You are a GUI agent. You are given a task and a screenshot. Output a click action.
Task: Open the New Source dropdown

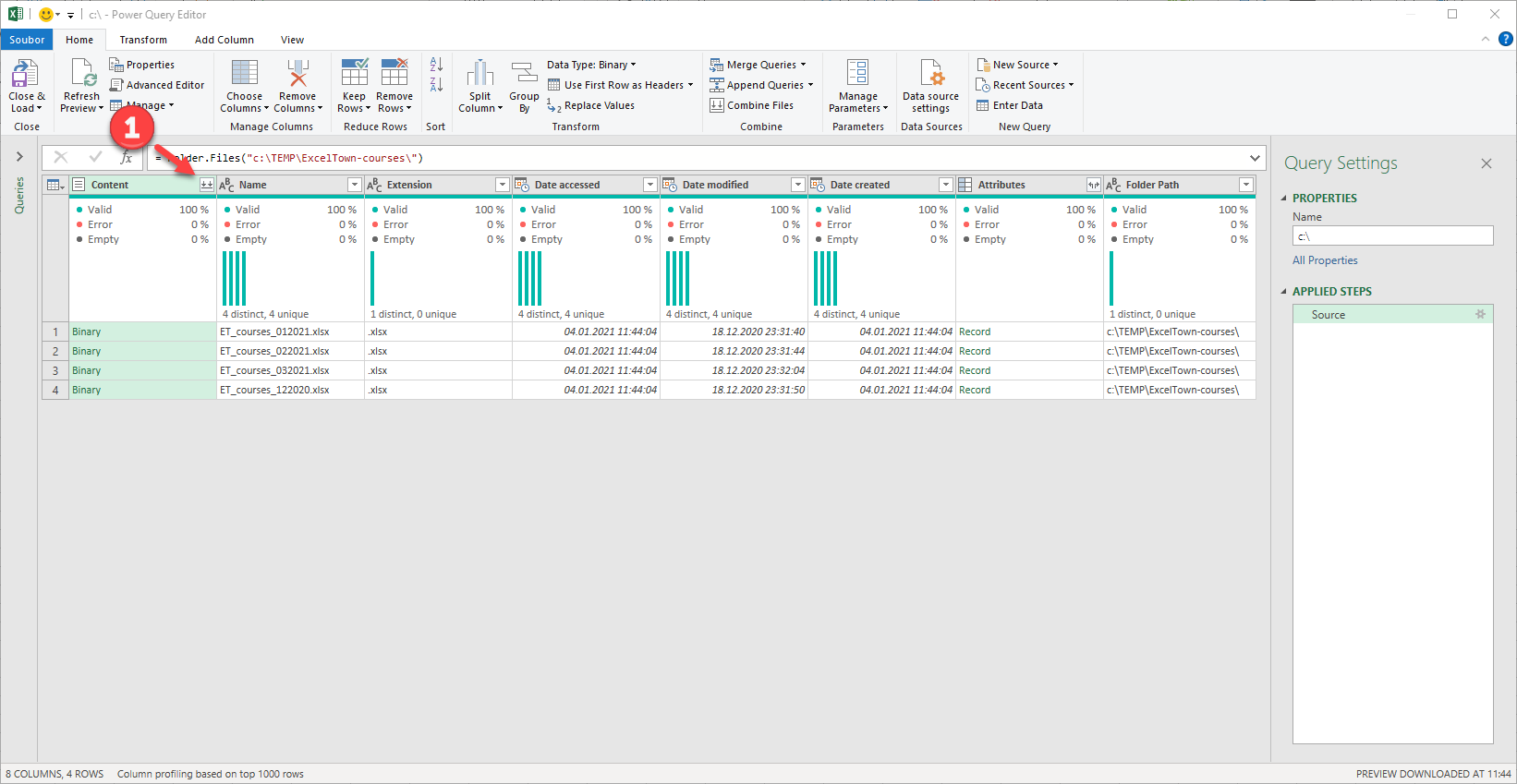pyautogui.click(x=1018, y=65)
